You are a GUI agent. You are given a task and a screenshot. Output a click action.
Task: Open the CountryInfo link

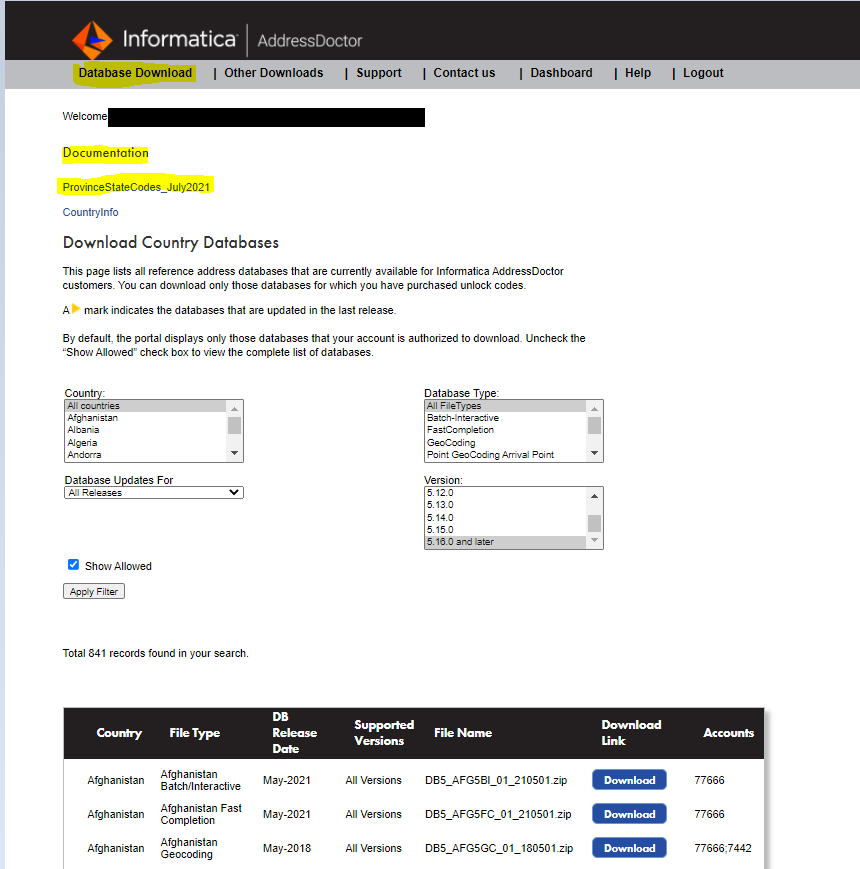coord(90,212)
